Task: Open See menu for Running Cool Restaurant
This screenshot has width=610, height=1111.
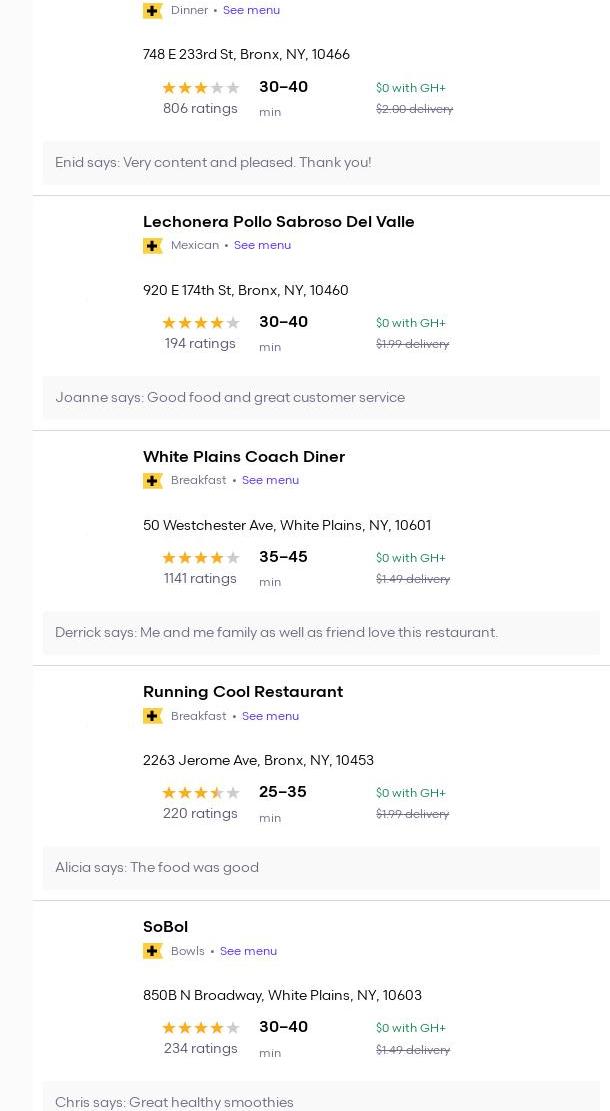Action: (270, 716)
